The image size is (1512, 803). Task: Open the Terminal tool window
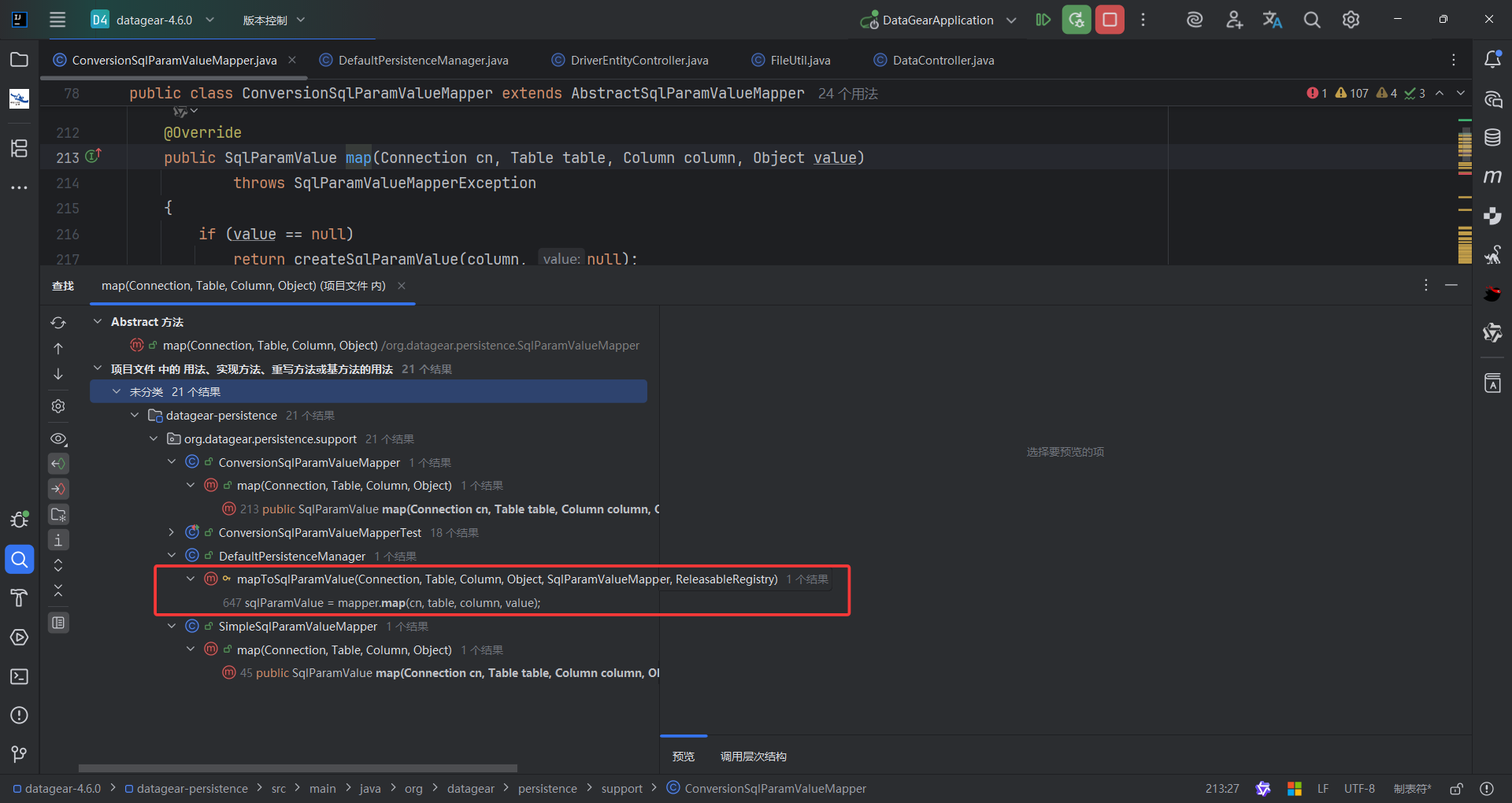click(x=19, y=676)
